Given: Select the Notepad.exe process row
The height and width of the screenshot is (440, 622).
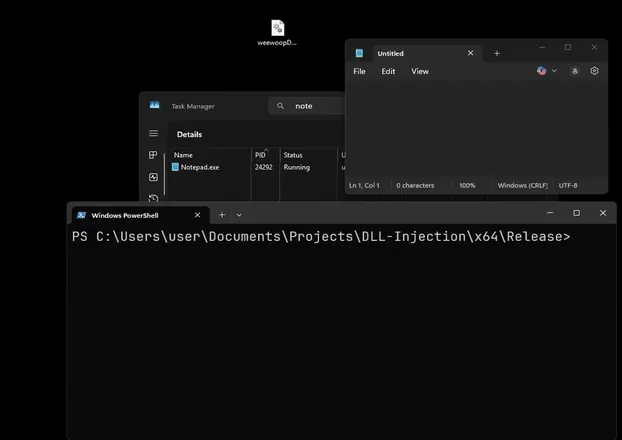Looking at the screenshot, I should (200, 168).
